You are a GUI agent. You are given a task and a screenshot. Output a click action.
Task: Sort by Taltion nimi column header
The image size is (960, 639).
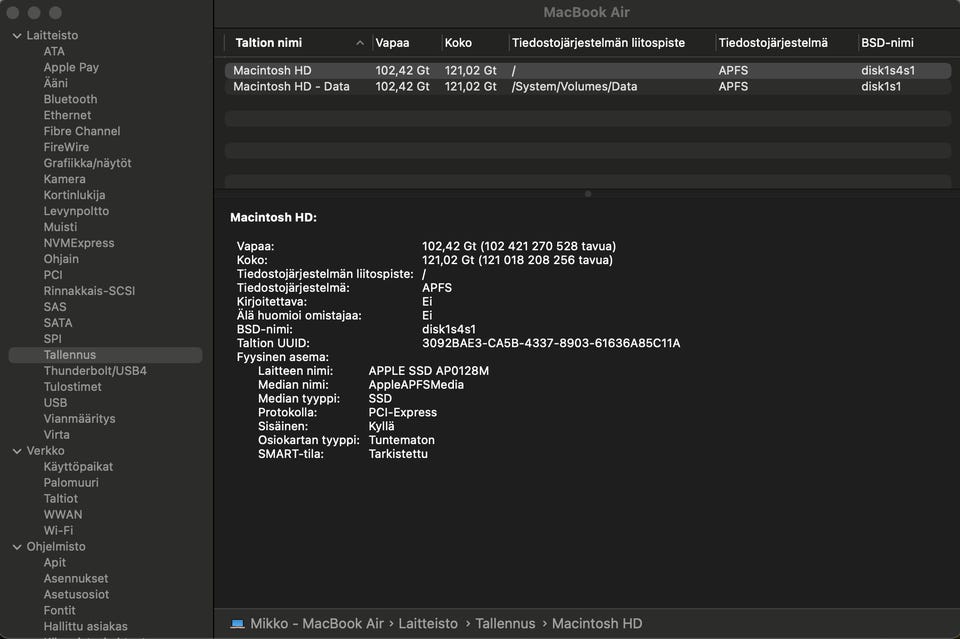(269, 43)
